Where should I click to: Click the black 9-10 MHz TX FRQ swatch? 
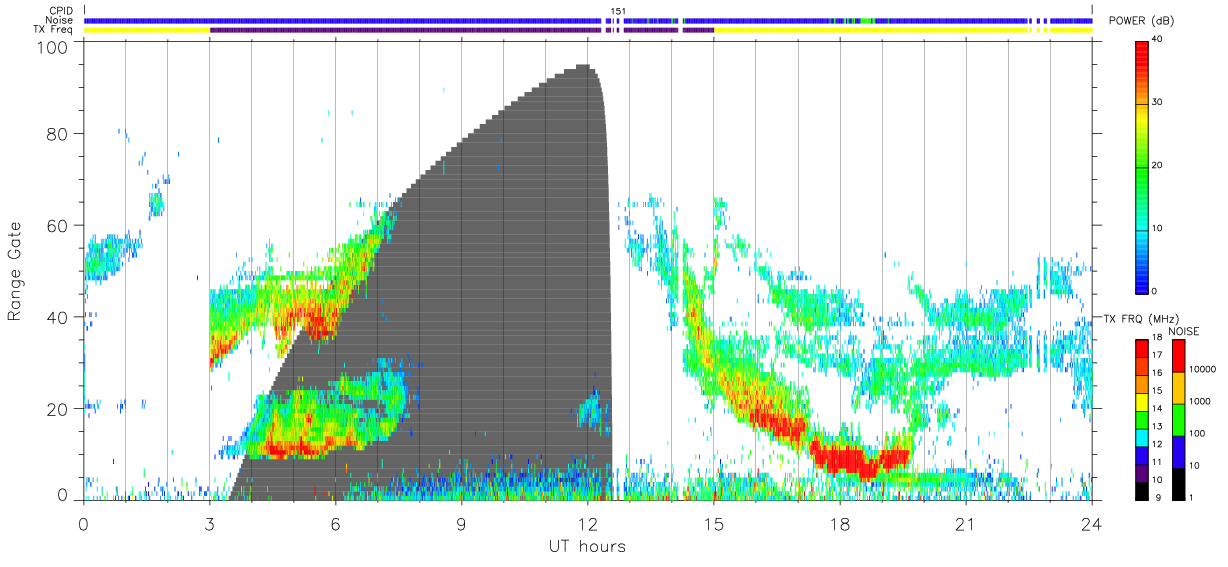tap(1142, 491)
